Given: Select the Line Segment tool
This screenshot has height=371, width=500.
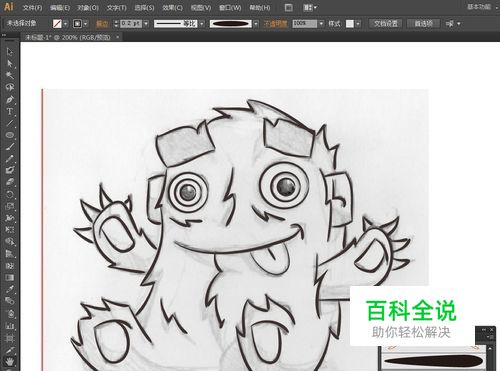Looking at the screenshot, I should (x=10, y=123).
